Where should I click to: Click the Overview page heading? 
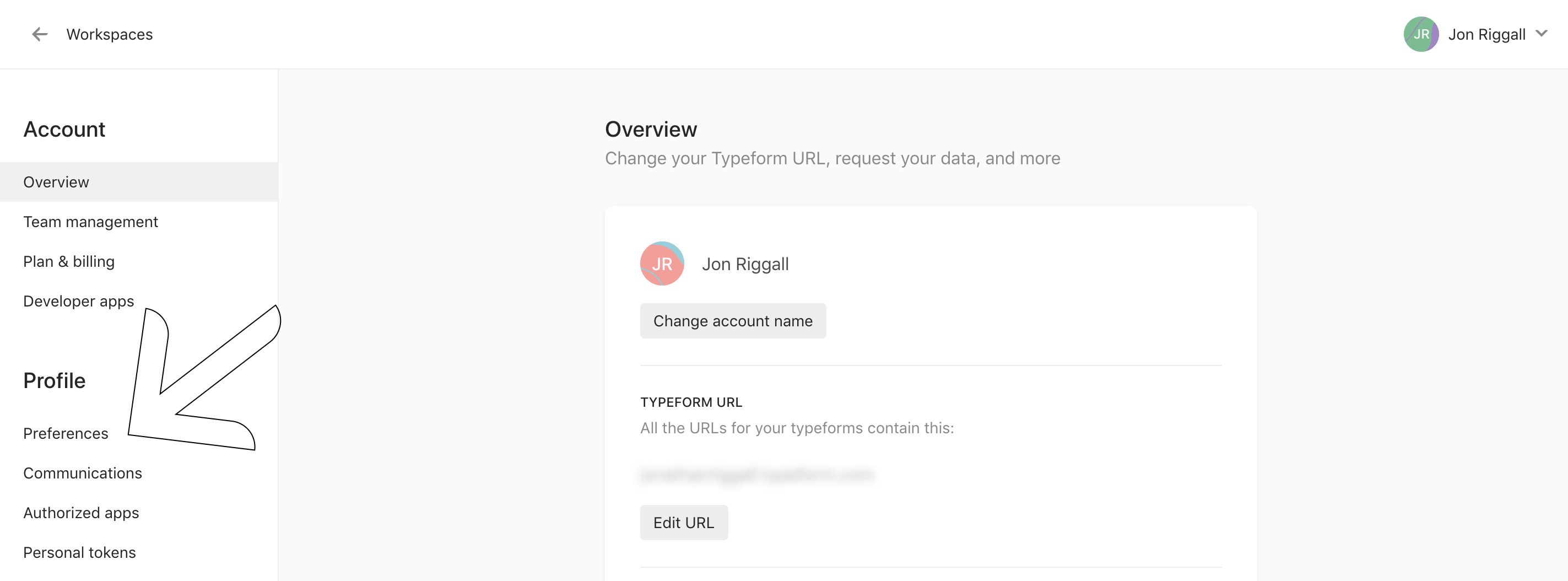(651, 129)
